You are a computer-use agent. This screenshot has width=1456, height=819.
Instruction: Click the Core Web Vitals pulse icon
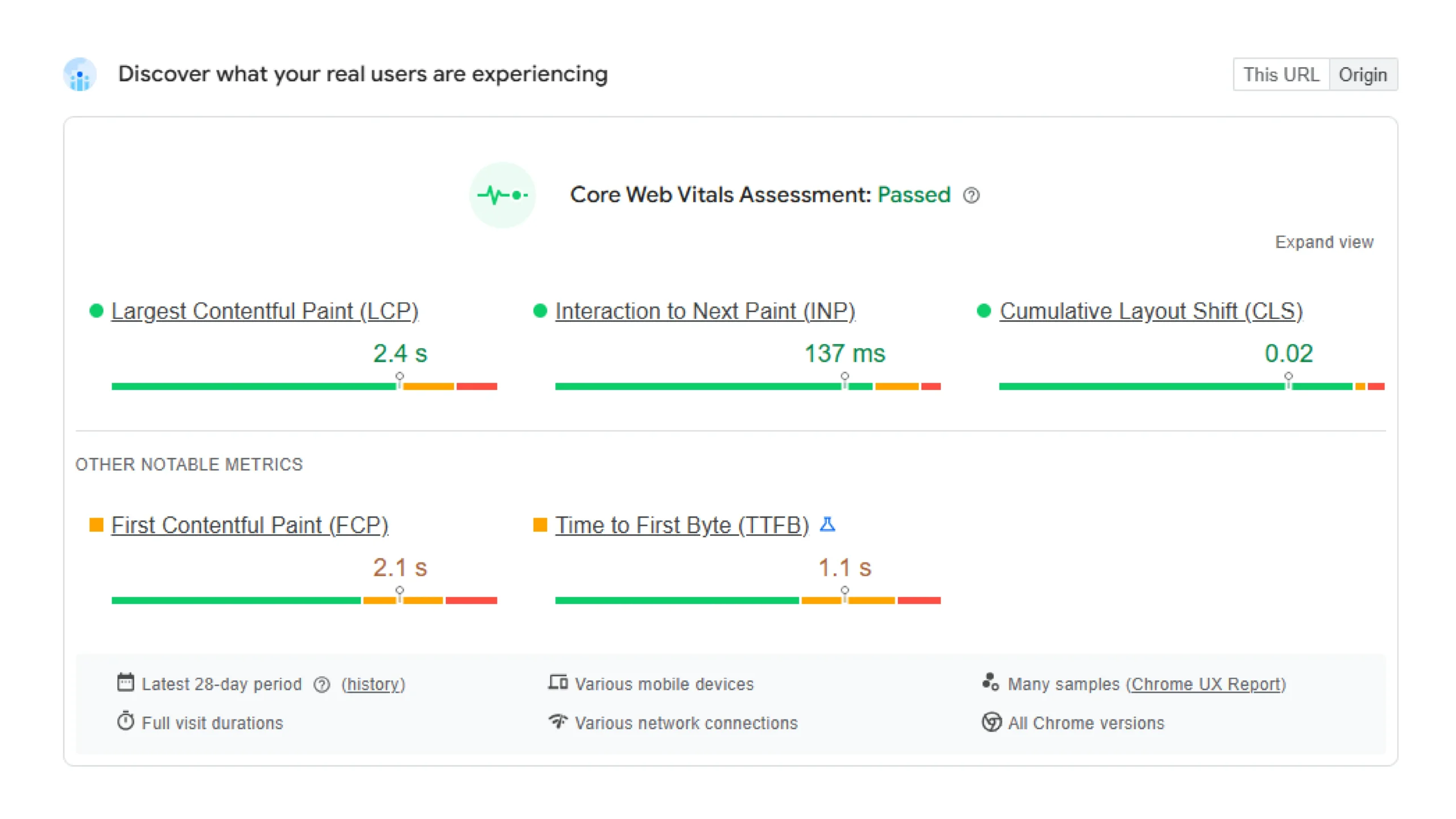pyautogui.click(x=503, y=195)
